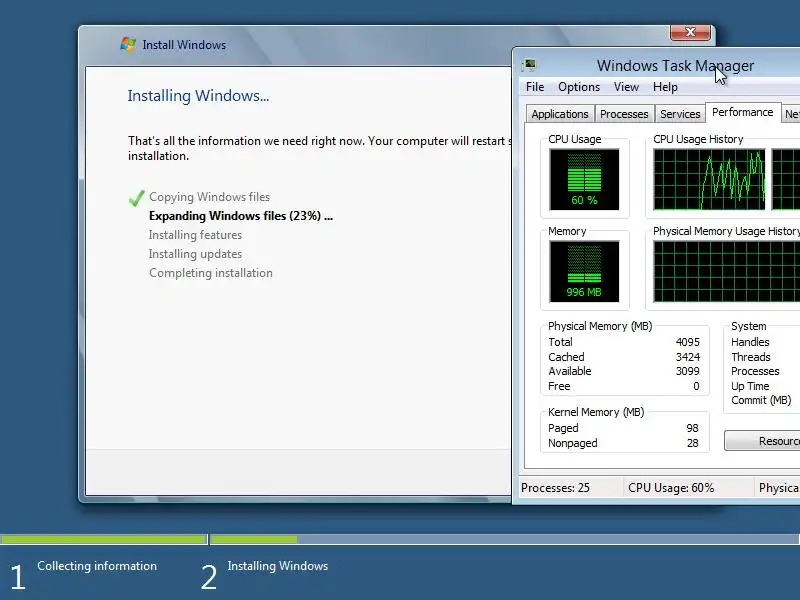Click the Kernel Memory Paged value 98

[x=692, y=428]
